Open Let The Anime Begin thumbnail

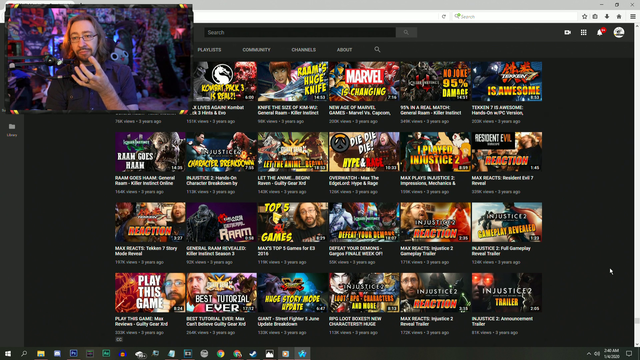pos(293,152)
